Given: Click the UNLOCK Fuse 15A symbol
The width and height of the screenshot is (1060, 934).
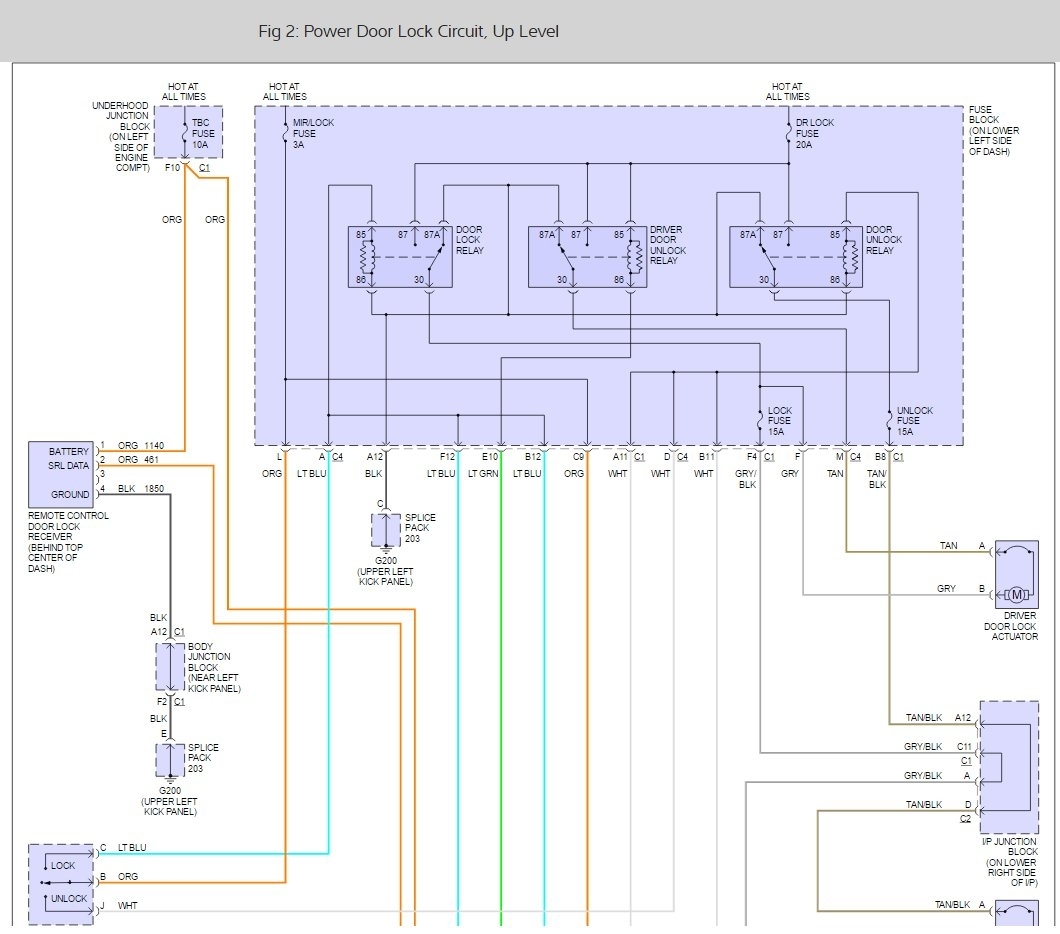Looking at the screenshot, I should 890,420.
